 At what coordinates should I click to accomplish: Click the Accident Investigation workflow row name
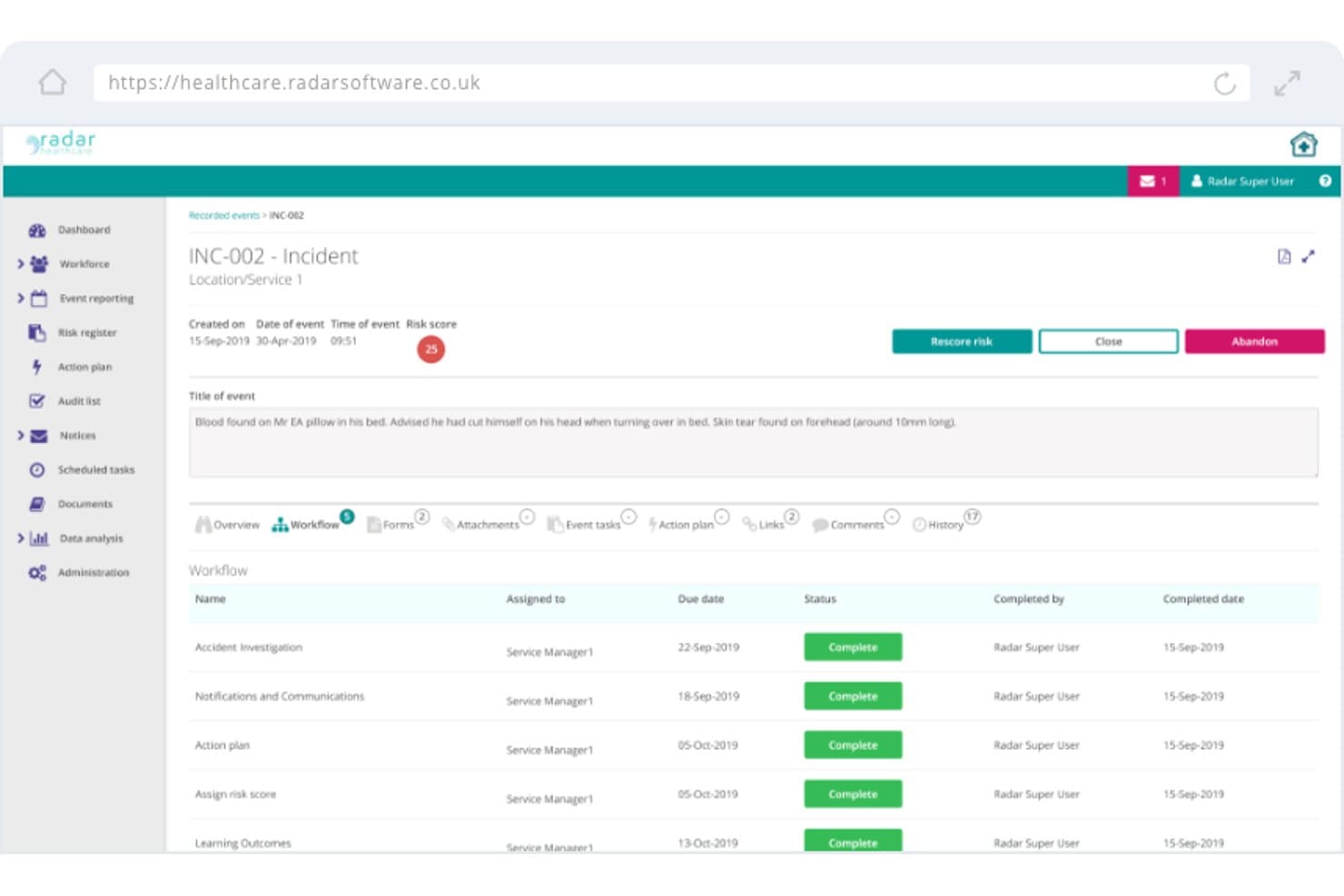tap(249, 647)
